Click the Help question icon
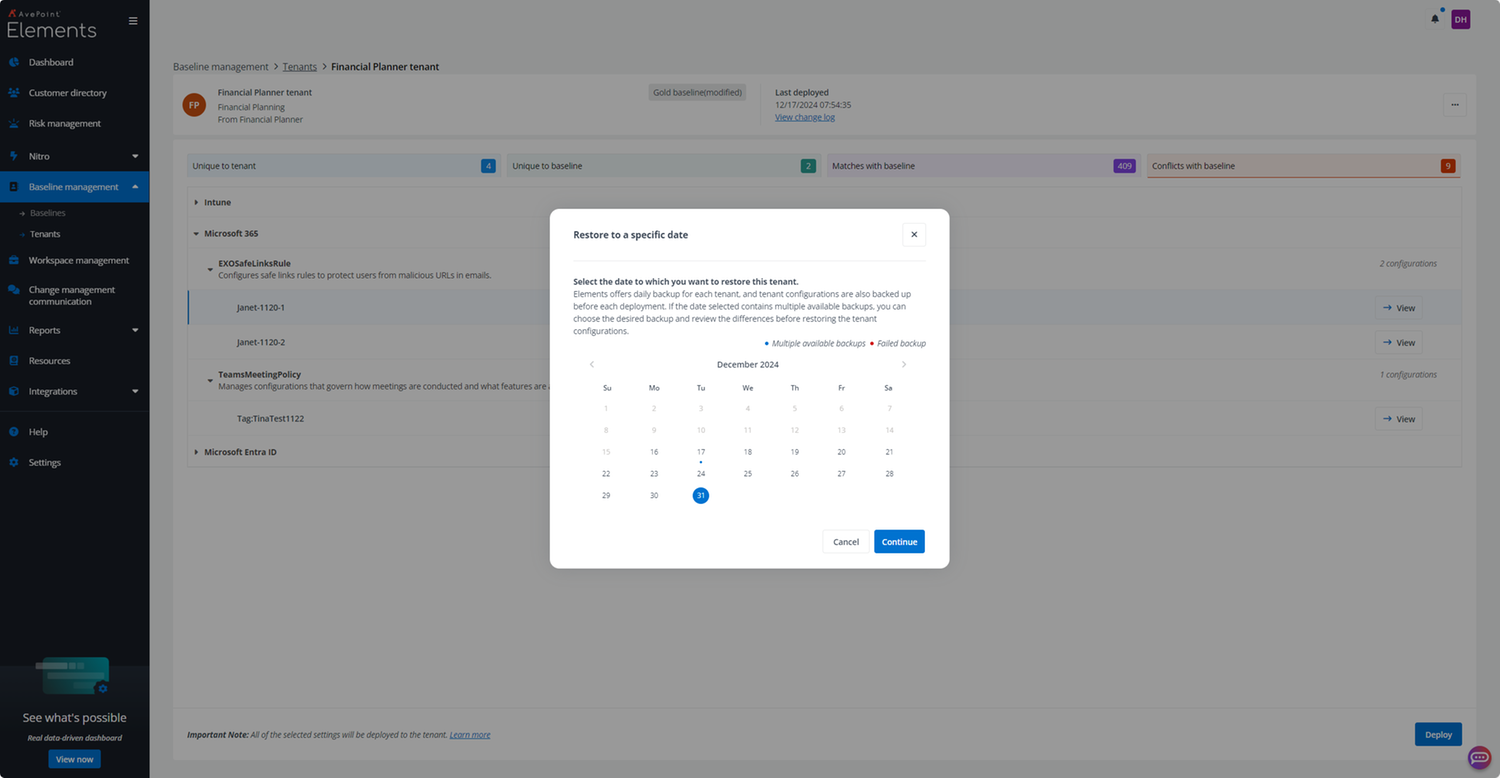1500x778 pixels. pos(14,432)
